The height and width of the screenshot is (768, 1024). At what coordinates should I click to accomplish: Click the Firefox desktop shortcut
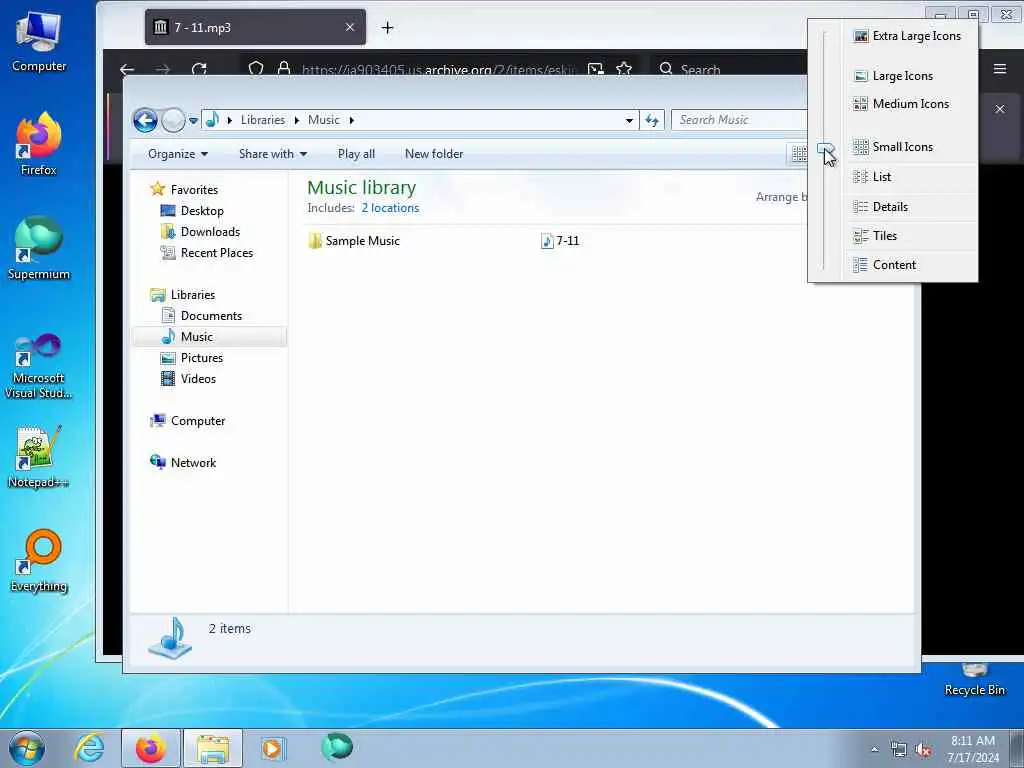coord(39,144)
